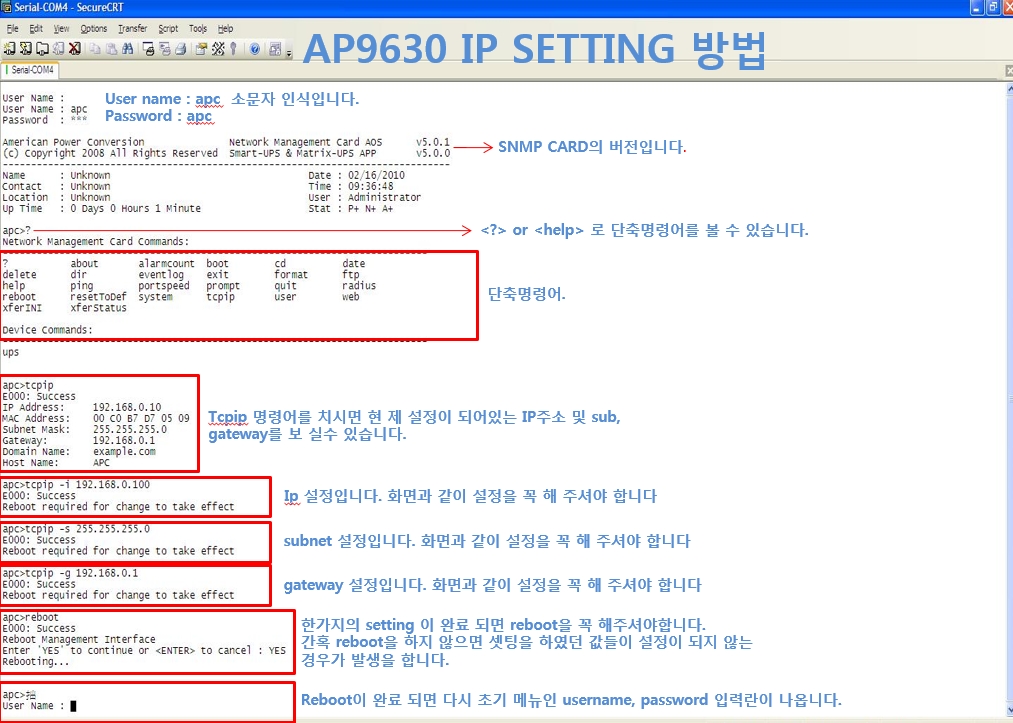Click "Network Management Card AOS" text
This screenshot has width=1013, height=723.
306,142
